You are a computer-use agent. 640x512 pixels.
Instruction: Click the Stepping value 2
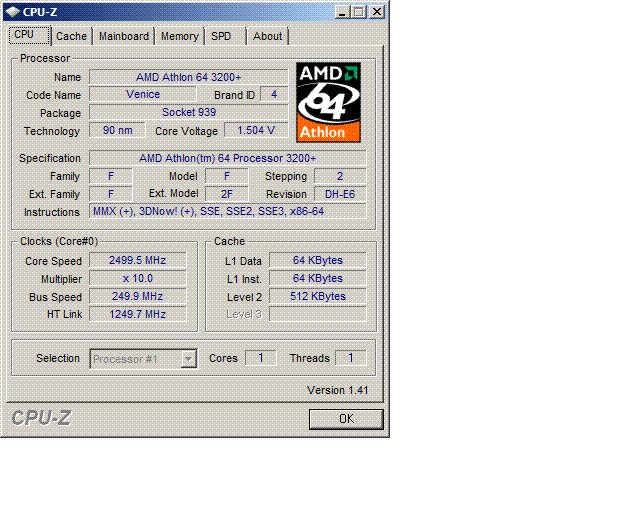(340, 176)
